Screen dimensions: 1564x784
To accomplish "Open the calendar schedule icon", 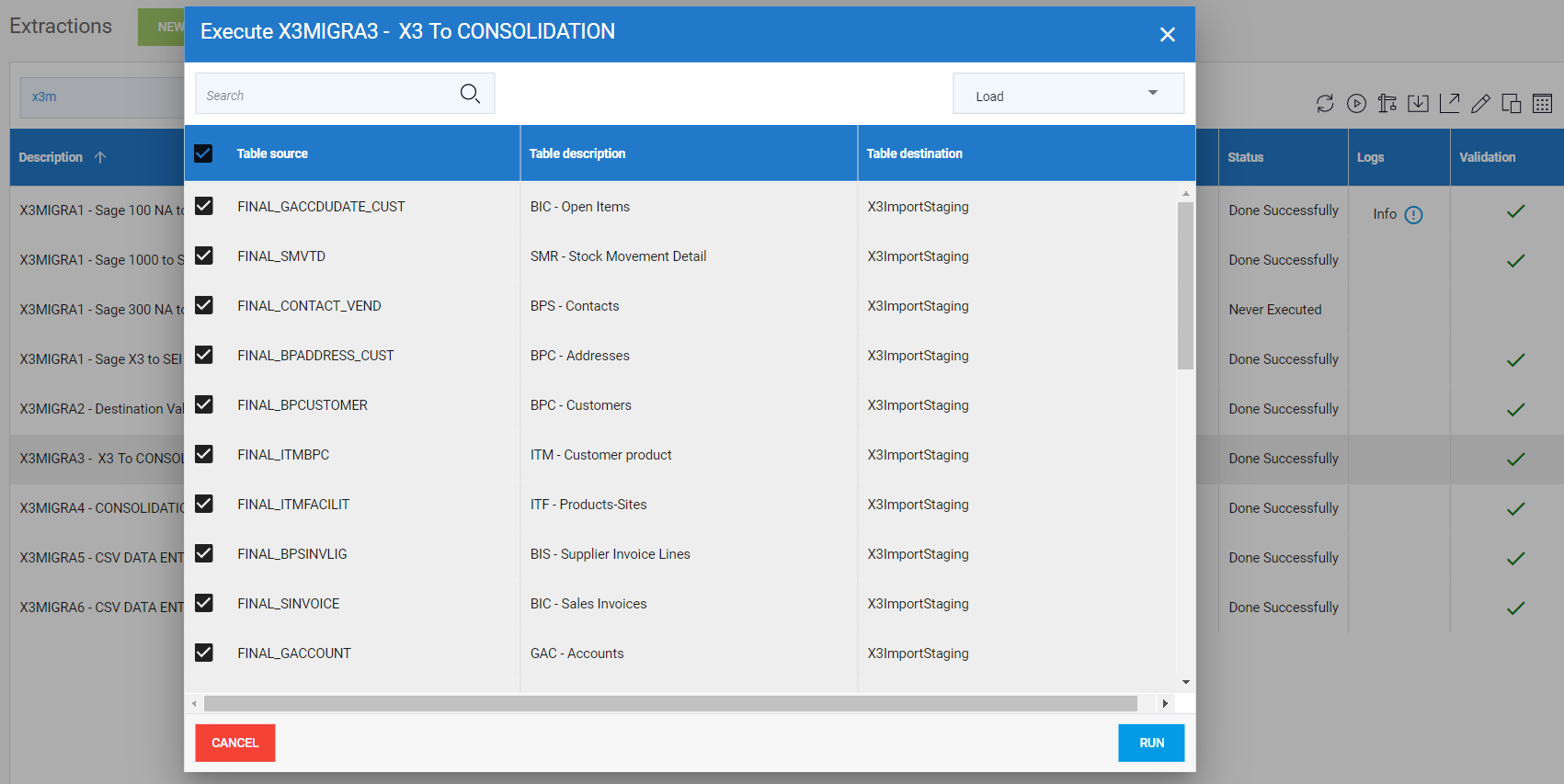I will tap(1542, 104).
